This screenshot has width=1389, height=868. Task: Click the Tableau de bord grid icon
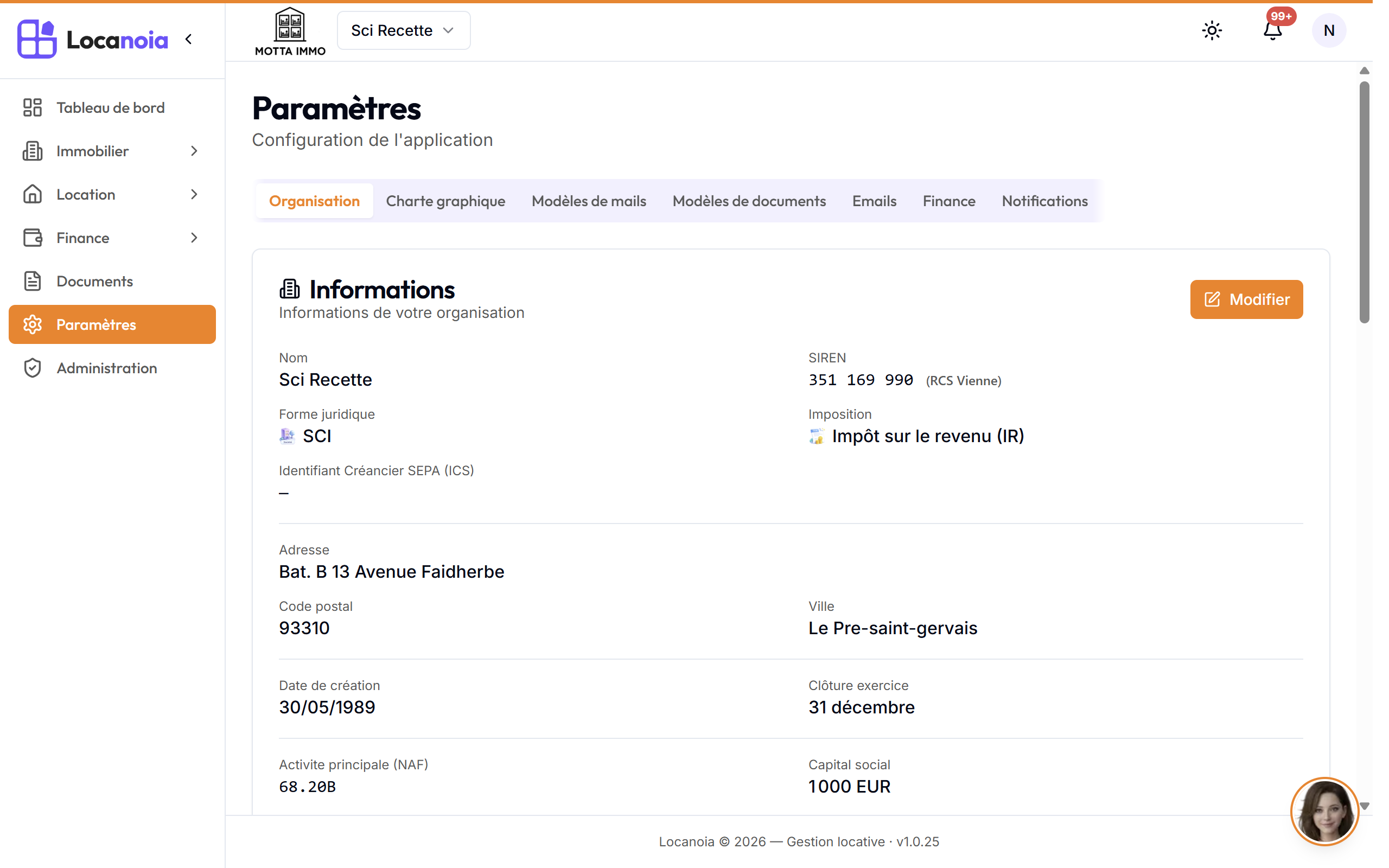click(33, 107)
